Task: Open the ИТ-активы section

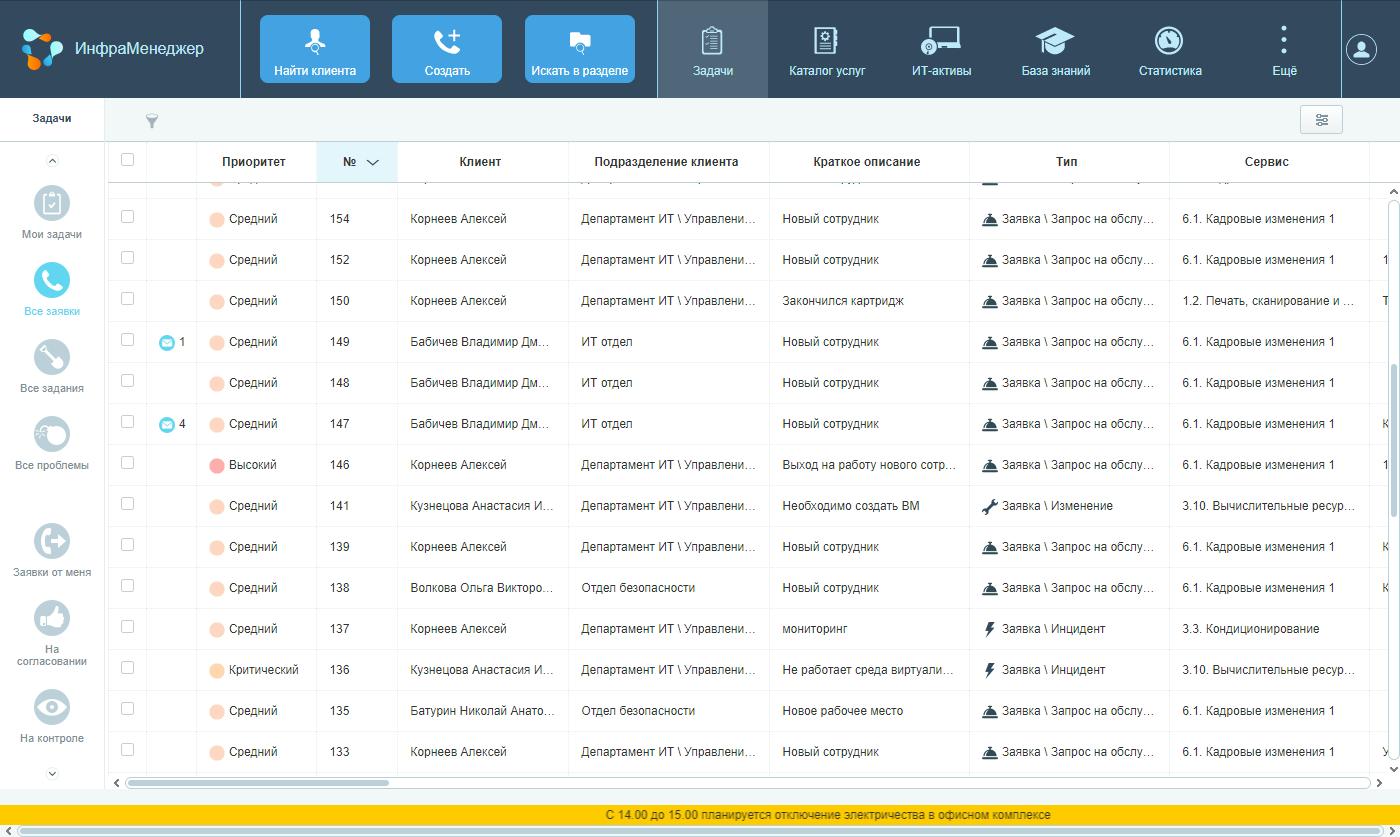Action: click(x=938, y=48)
